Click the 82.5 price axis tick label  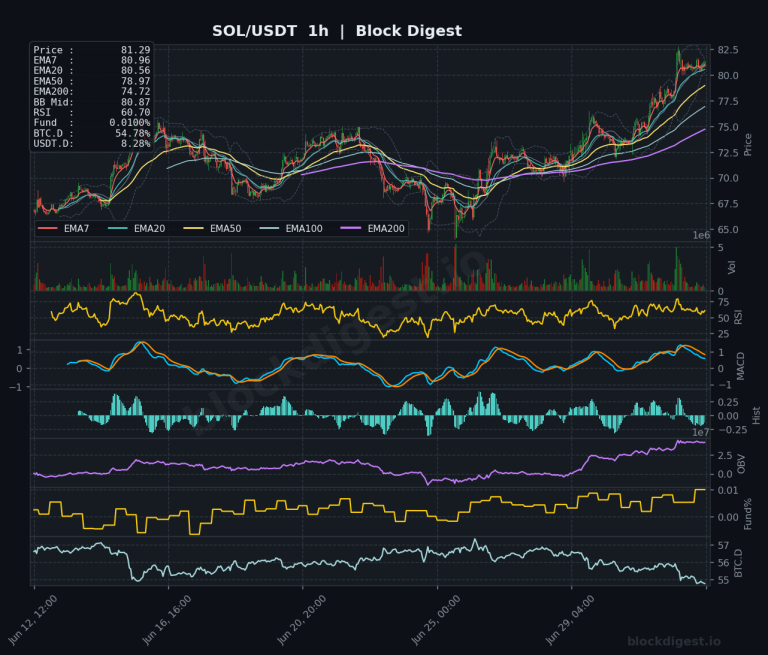coord(728,50)
